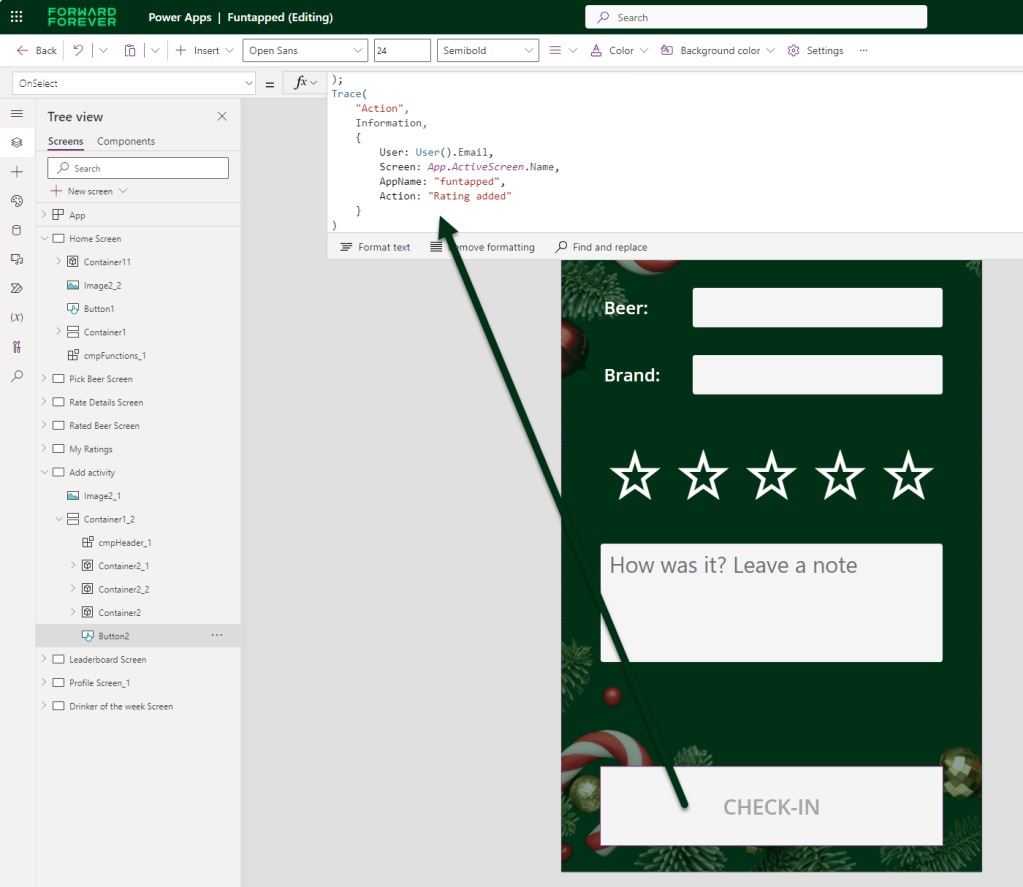
Task: Open the Insert menu
Action: pos(205,50)
